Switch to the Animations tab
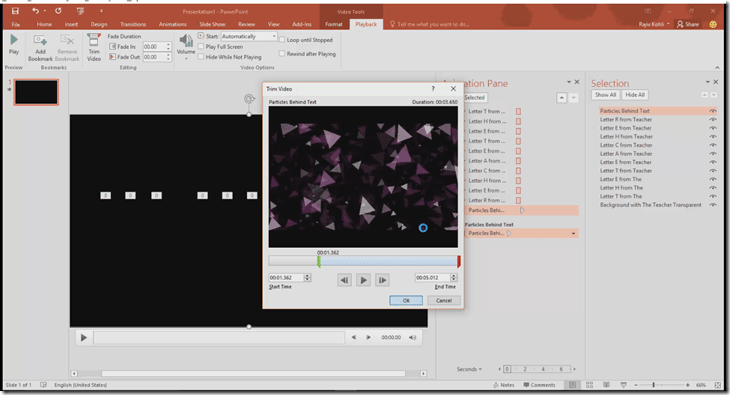The height and width of the screenshot is (395, 730). point(172,24)
